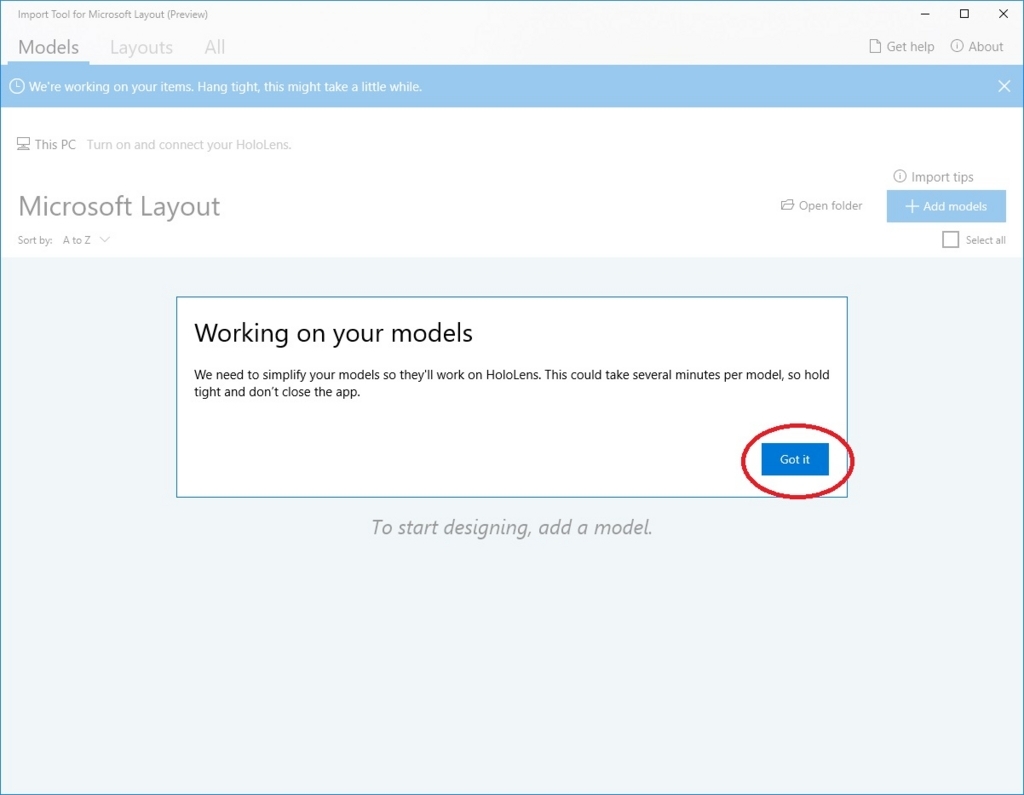Open the About page
Screen dimensions: 1024x795
point(977,46)
